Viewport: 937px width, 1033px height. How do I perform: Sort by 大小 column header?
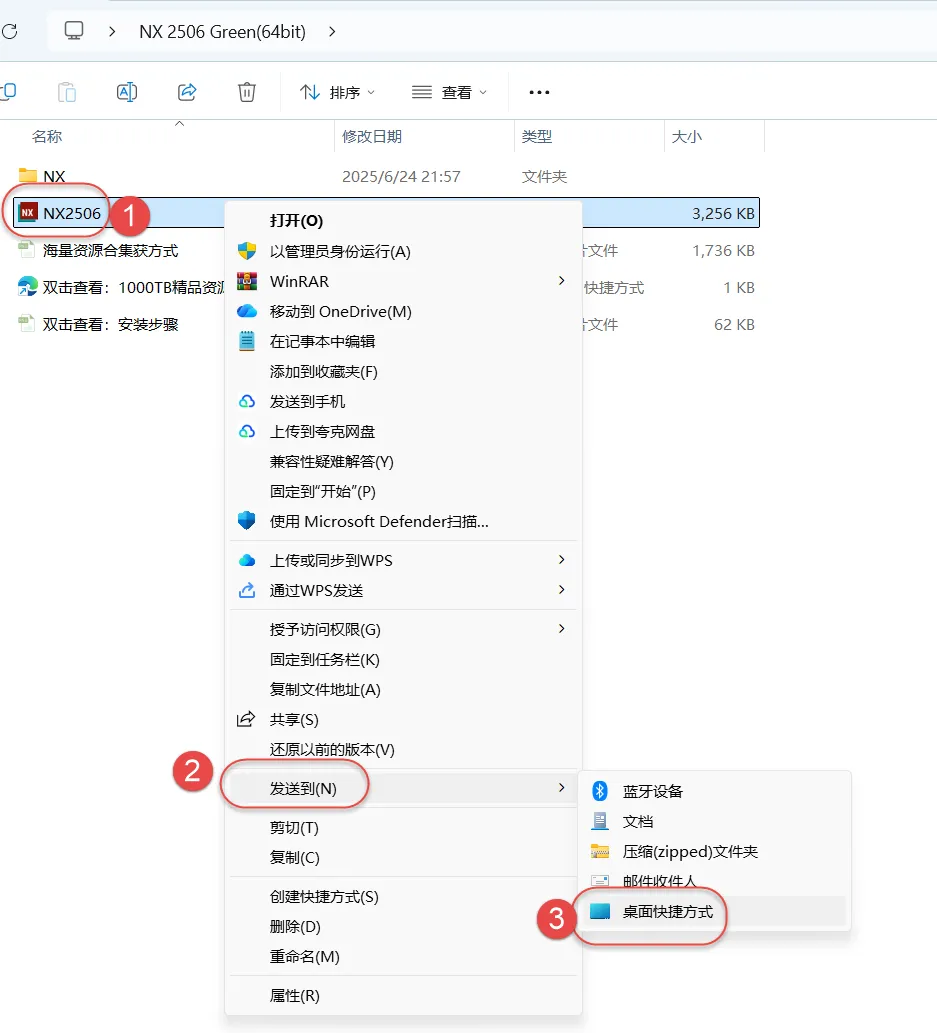687,136
